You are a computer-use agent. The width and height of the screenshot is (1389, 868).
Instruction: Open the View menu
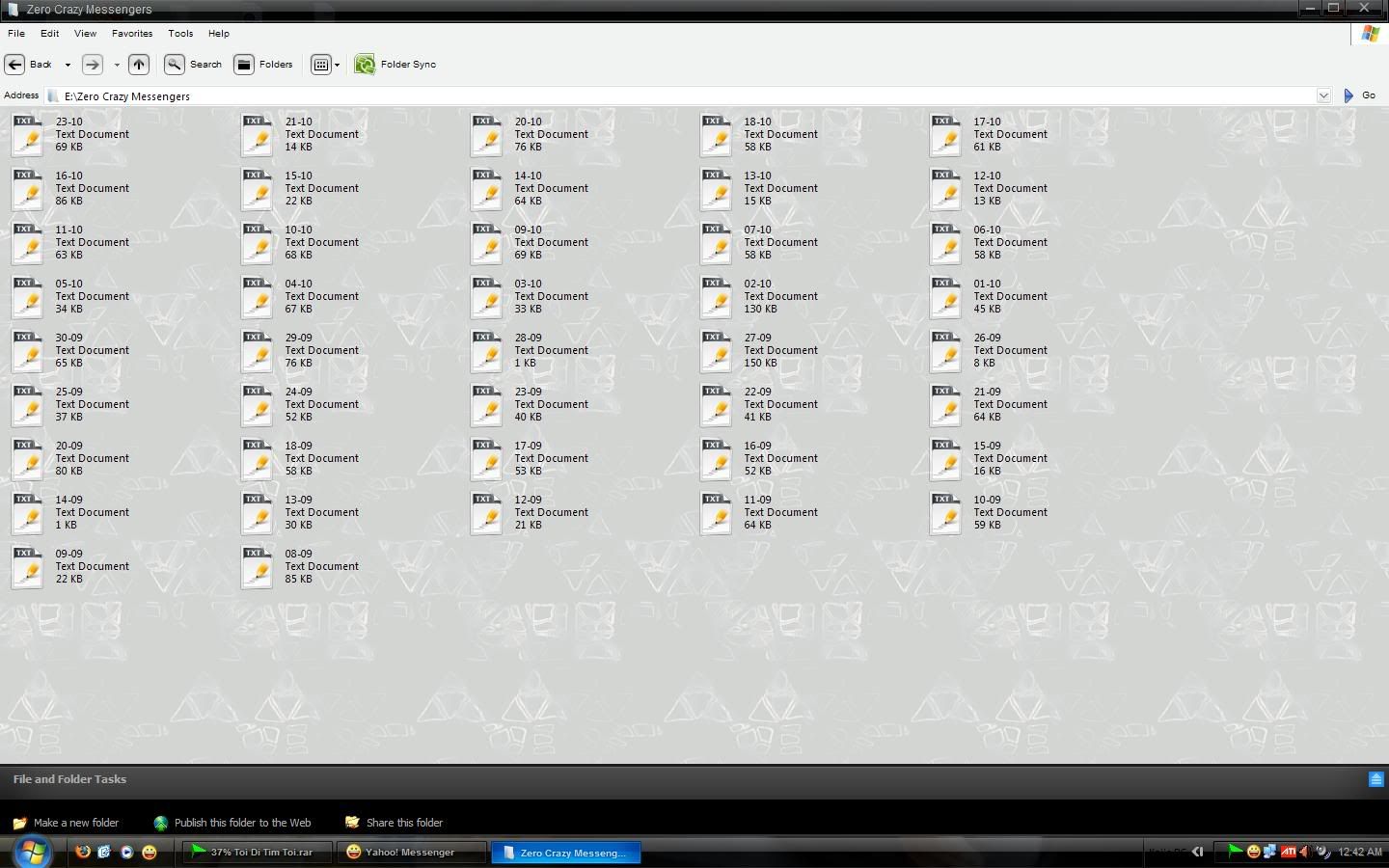[x=85, y=34]
